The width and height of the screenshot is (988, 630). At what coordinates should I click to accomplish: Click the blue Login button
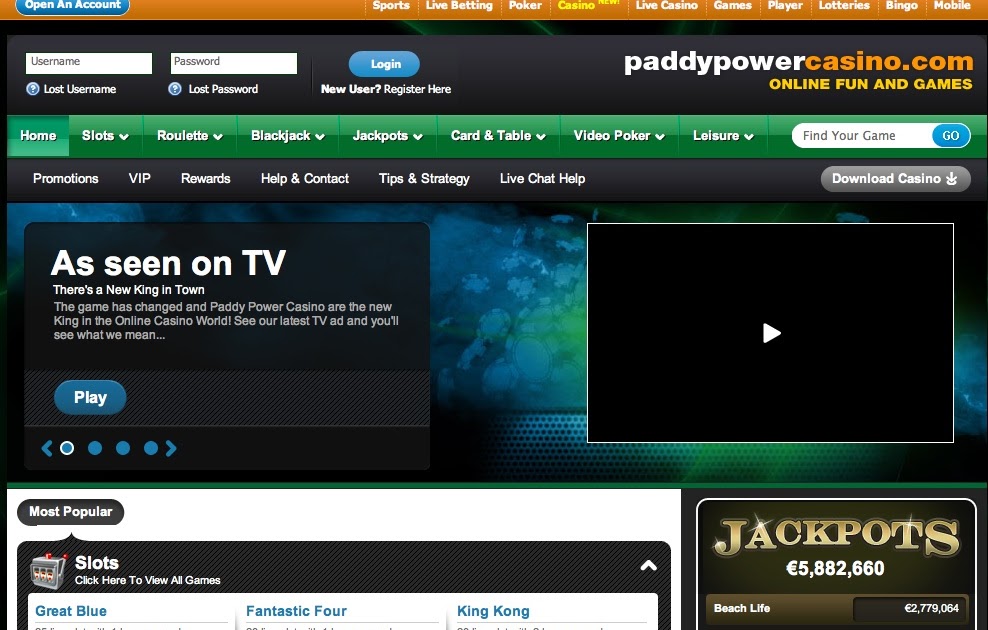[x=384, y=64]
